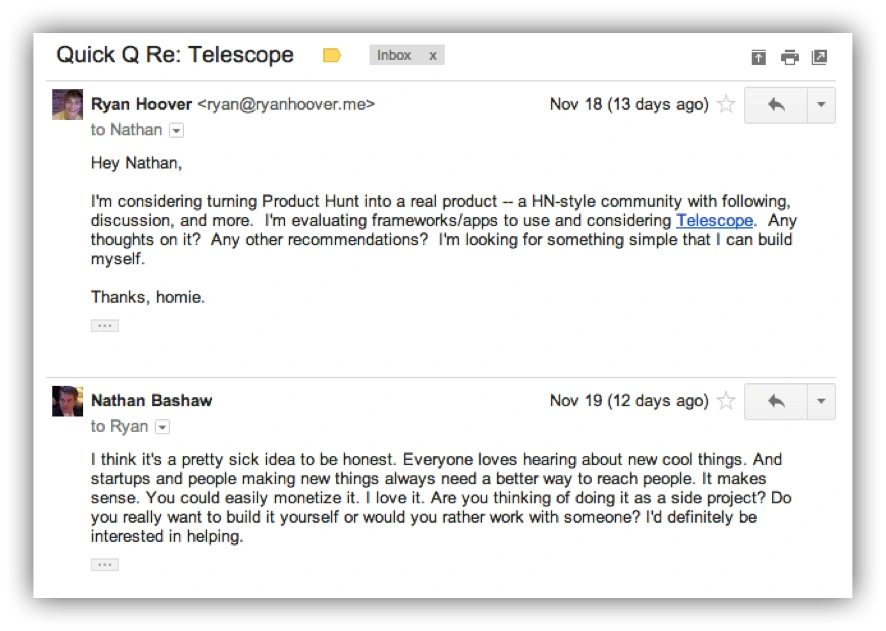
Task: Click the Inbox label tag
Action: point(394,56)
